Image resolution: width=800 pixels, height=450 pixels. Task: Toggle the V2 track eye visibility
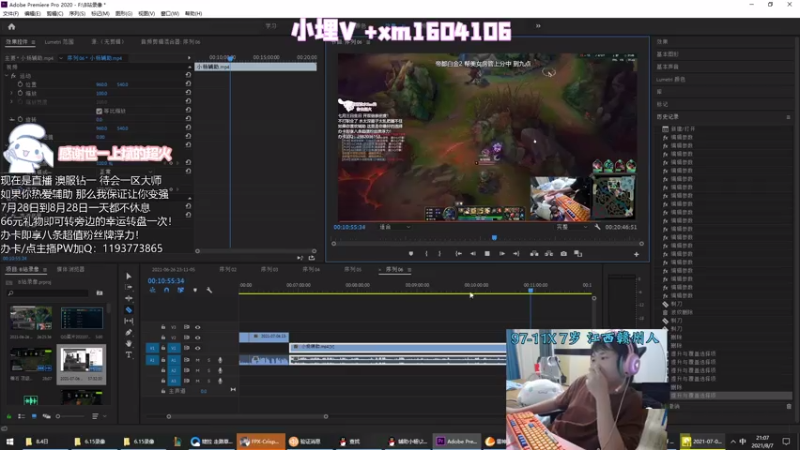pyautogui.click(x=197, y=337)
